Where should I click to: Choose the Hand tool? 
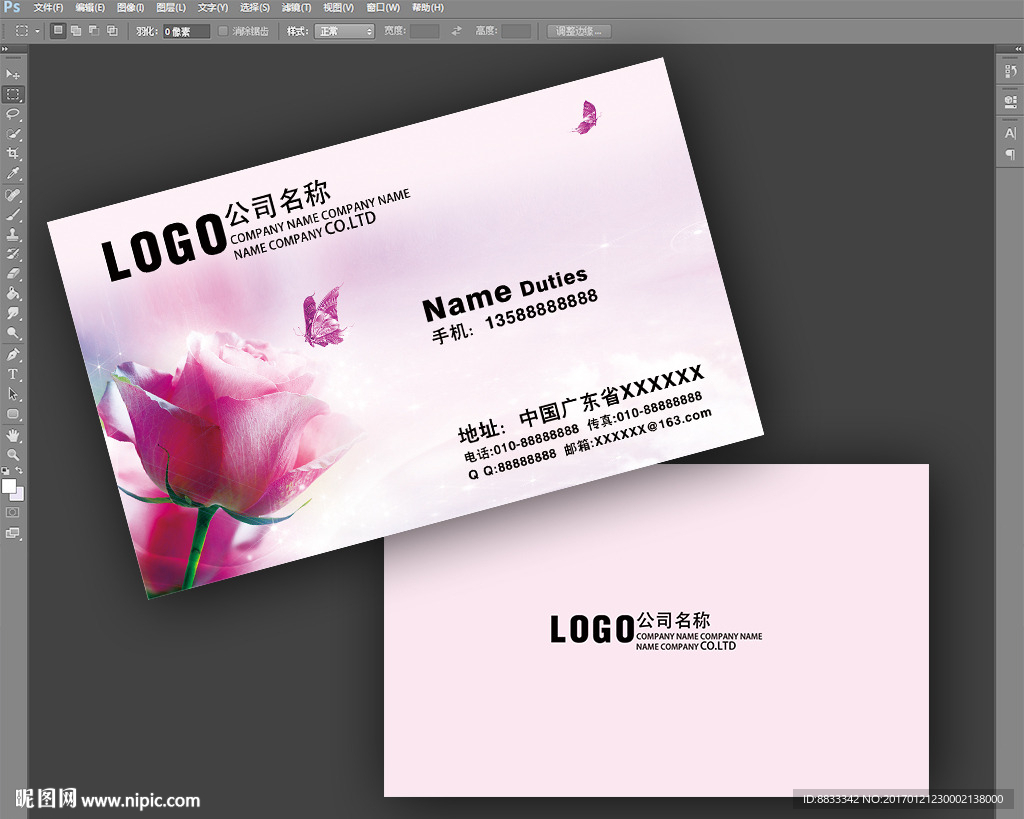point(13,435)
